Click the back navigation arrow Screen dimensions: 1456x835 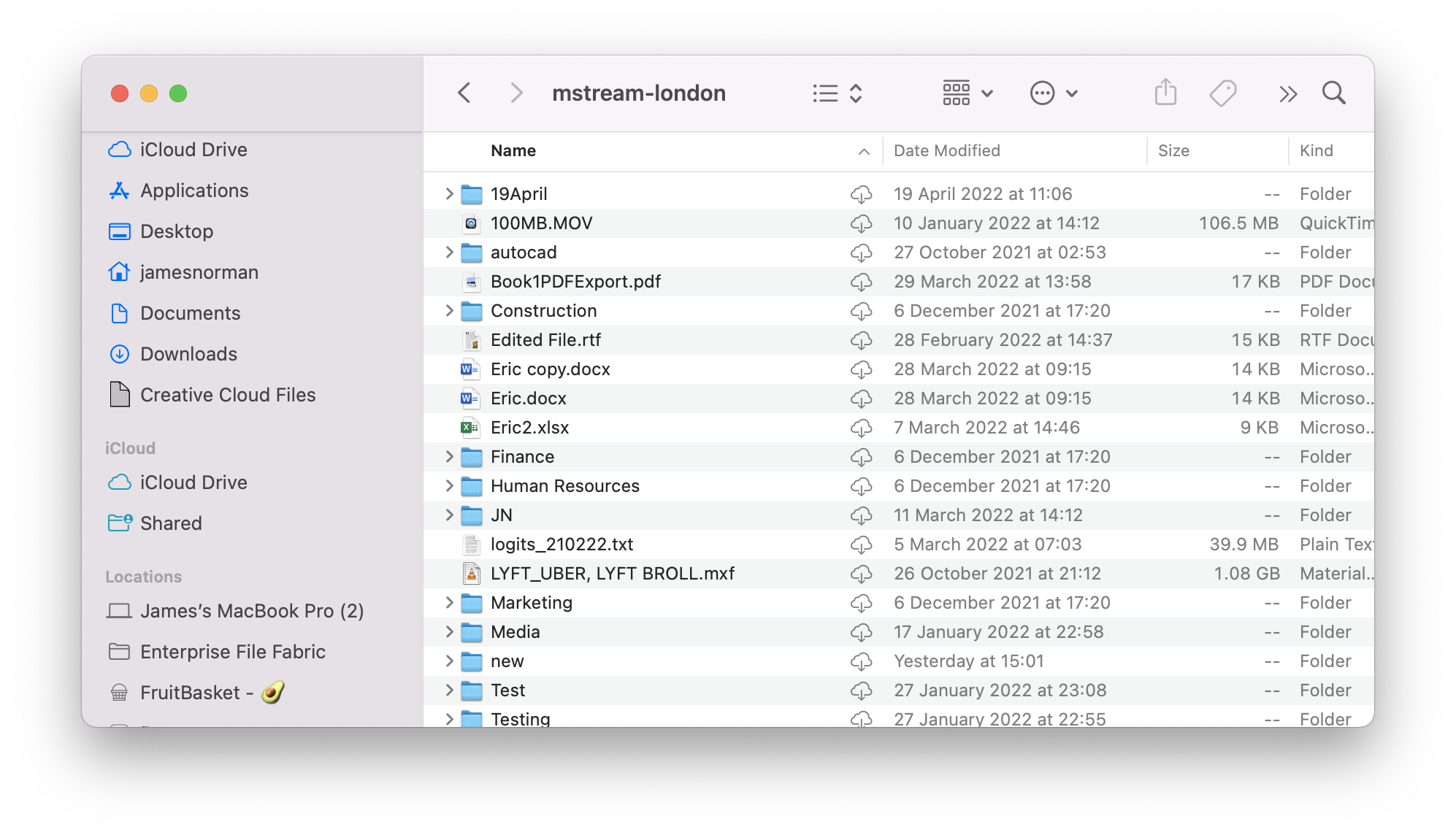pyautogui.click(x=464, y=93)
